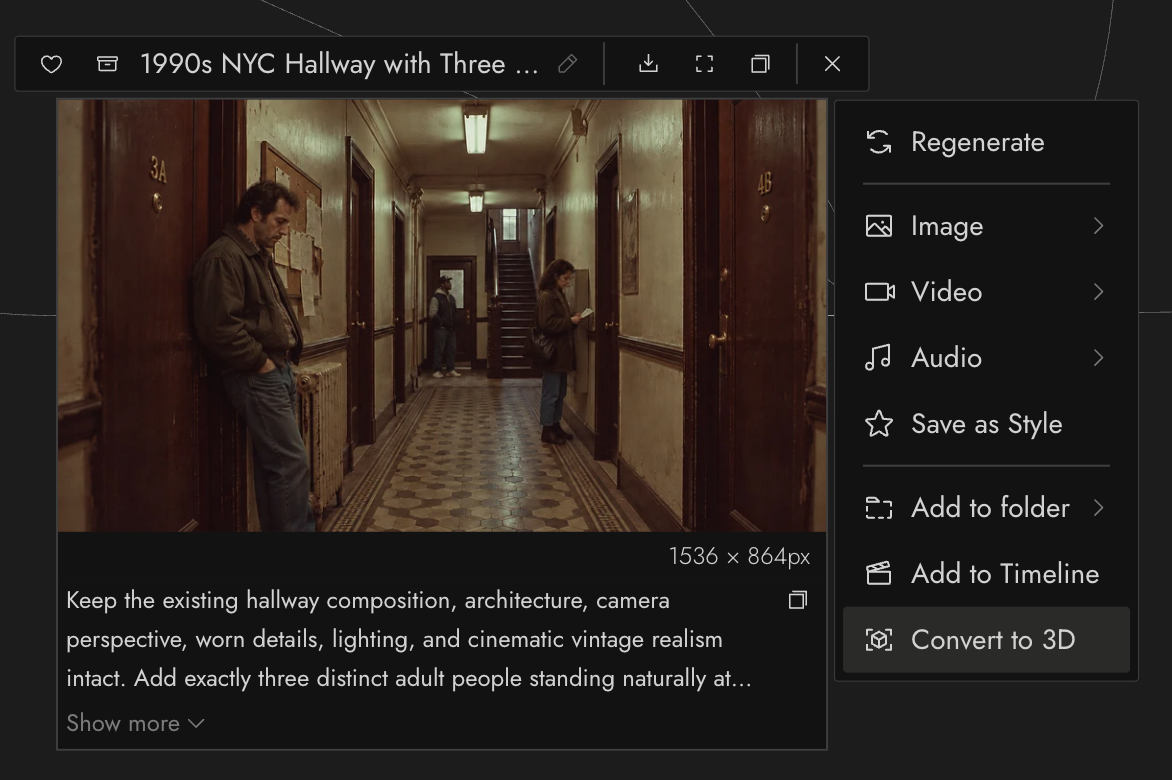
Task: Select Regenerate from the menu
Action: coord(986,142)
